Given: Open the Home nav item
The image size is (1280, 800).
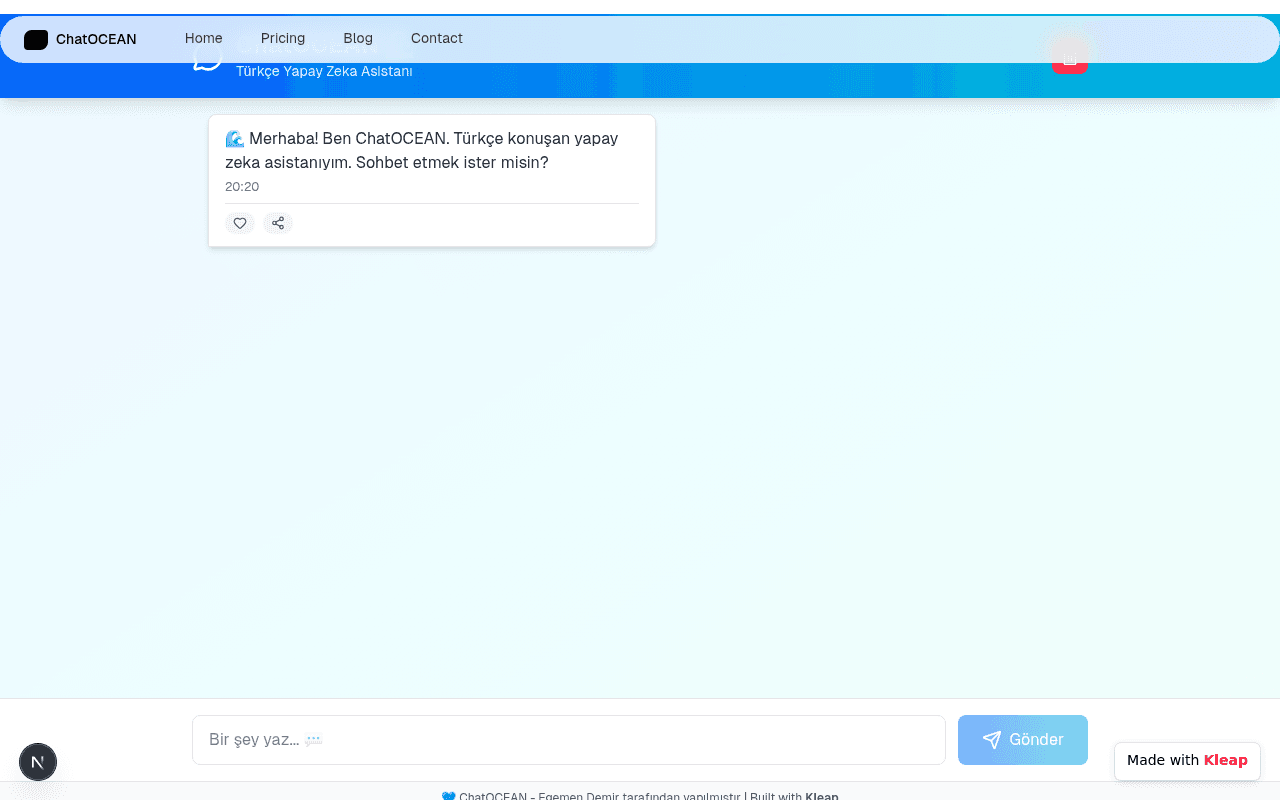Looking at the screenshot, I should [x=204, y=38].
